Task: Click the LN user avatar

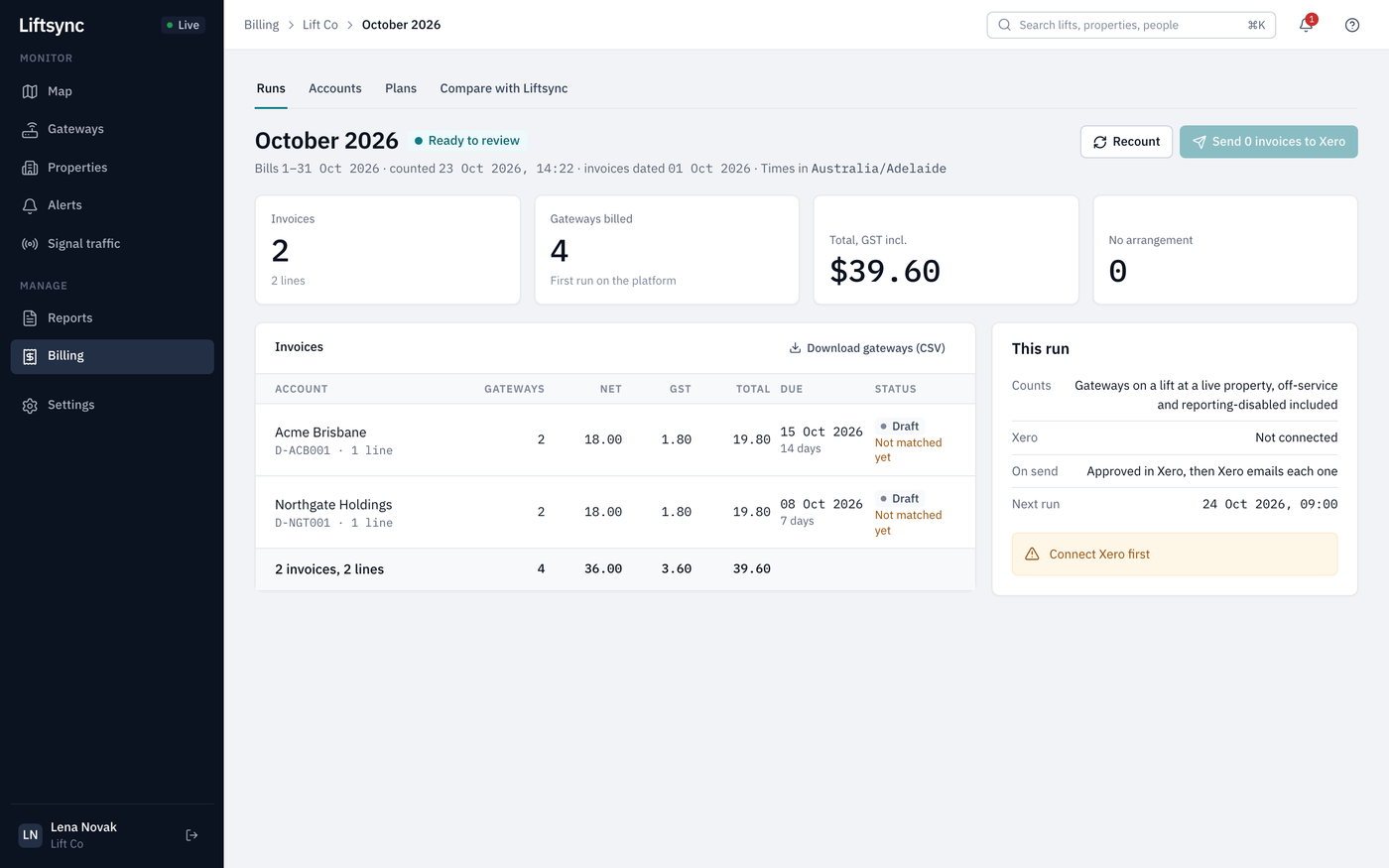Action: point(31,835)
